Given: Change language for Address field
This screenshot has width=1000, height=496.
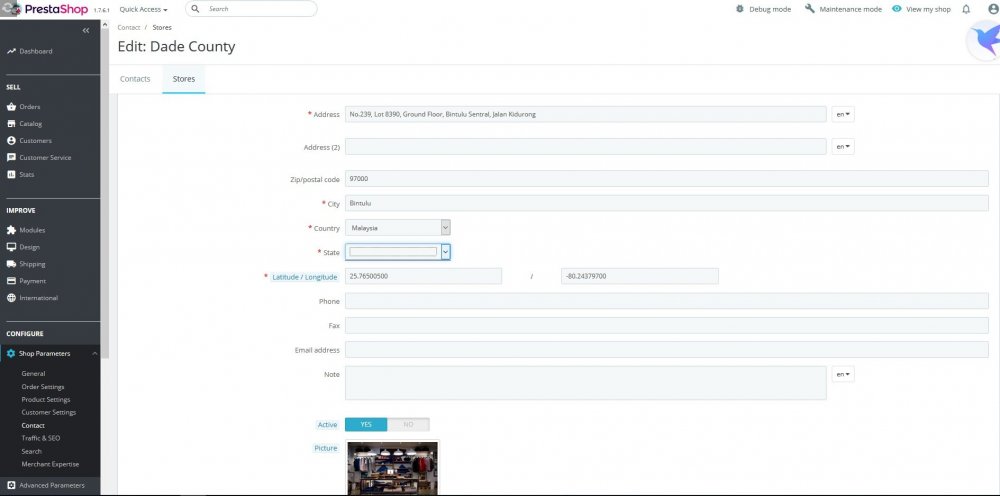Looking at the screenshot, I should click(843, 114).
